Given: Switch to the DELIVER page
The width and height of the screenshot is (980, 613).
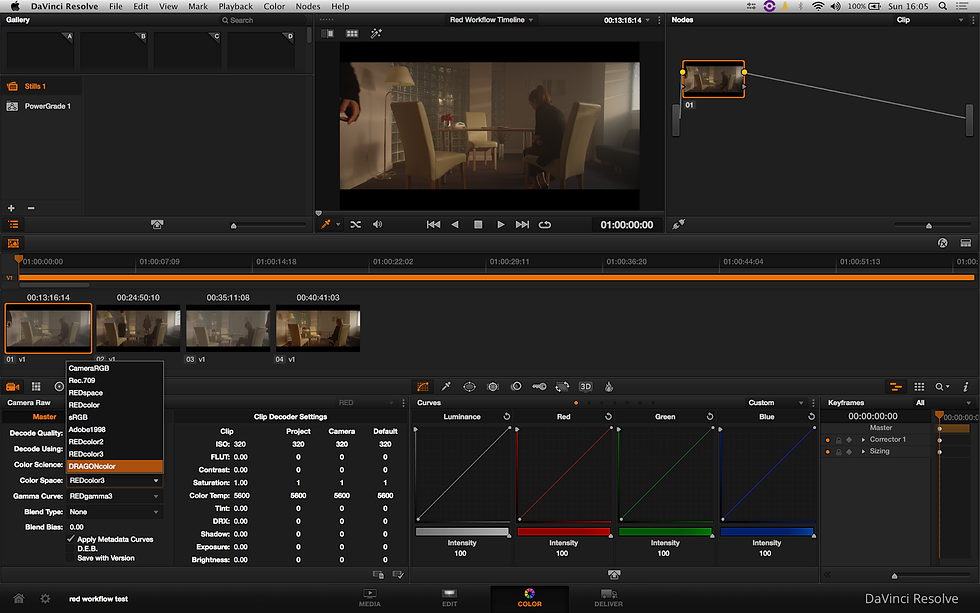Looking at the screenshot, I should 608,598.
